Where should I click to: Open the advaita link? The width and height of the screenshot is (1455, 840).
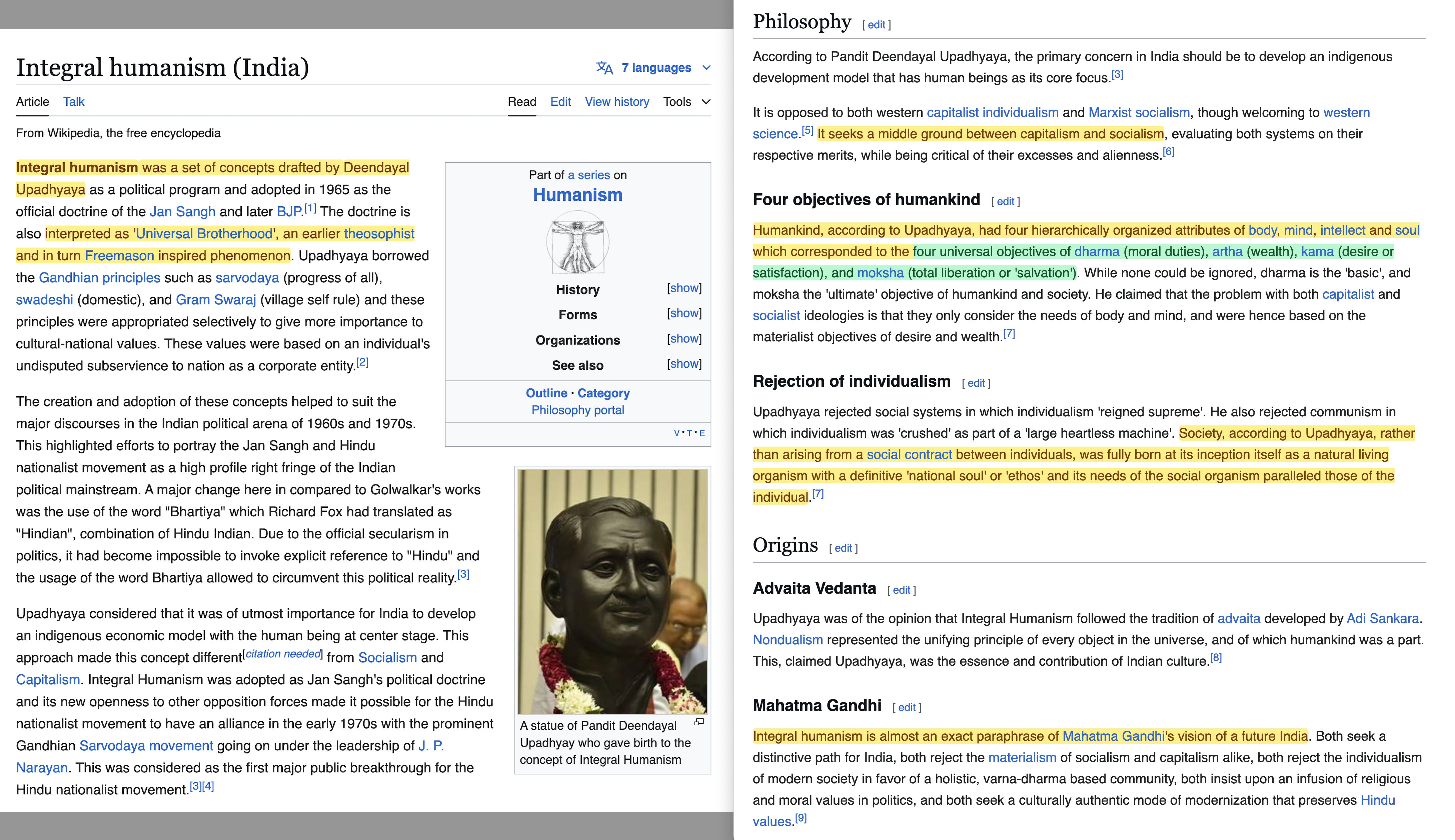[1239, 618]
